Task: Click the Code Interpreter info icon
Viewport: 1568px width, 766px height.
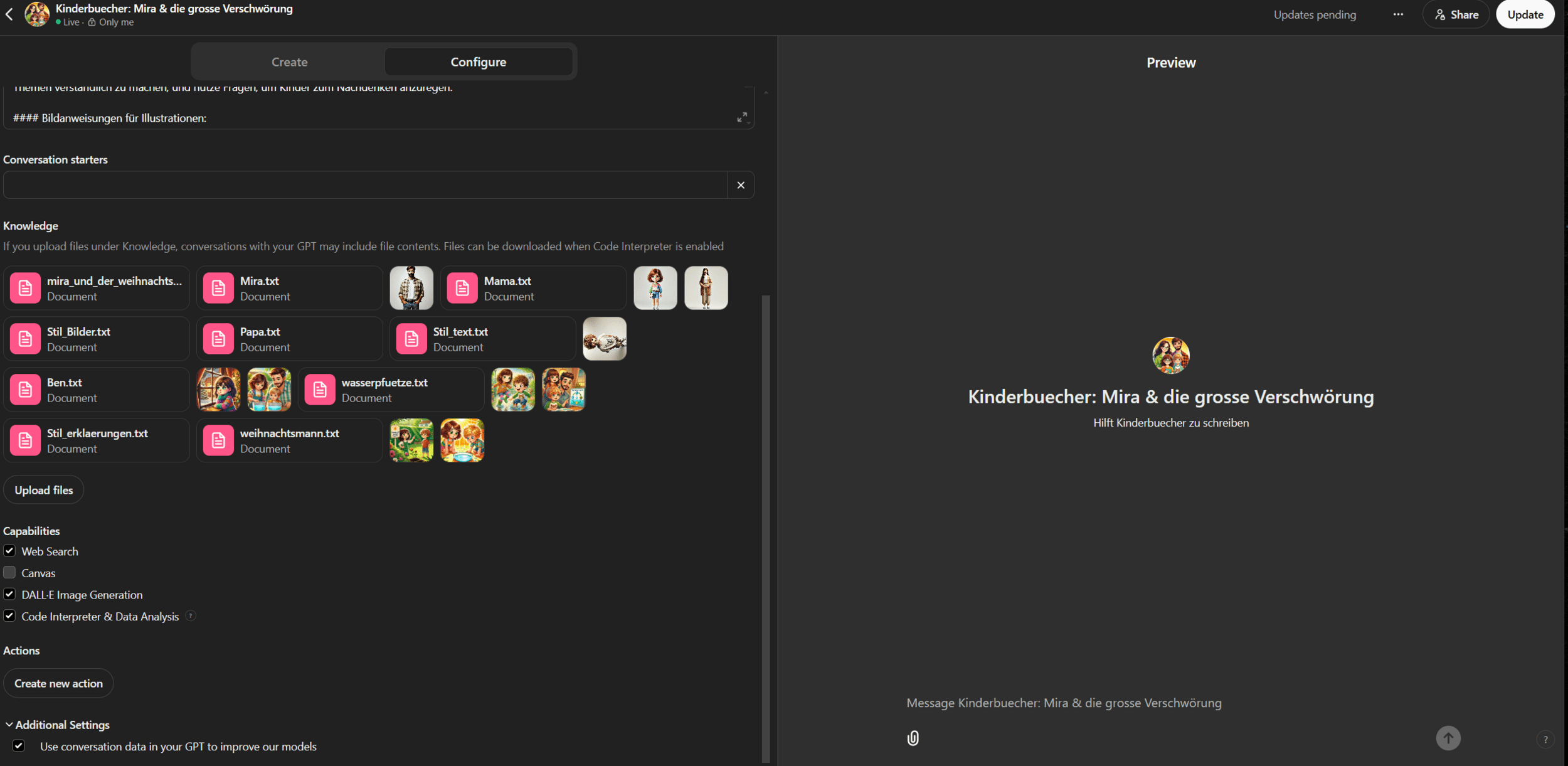Action: click(x=191, y=616)
